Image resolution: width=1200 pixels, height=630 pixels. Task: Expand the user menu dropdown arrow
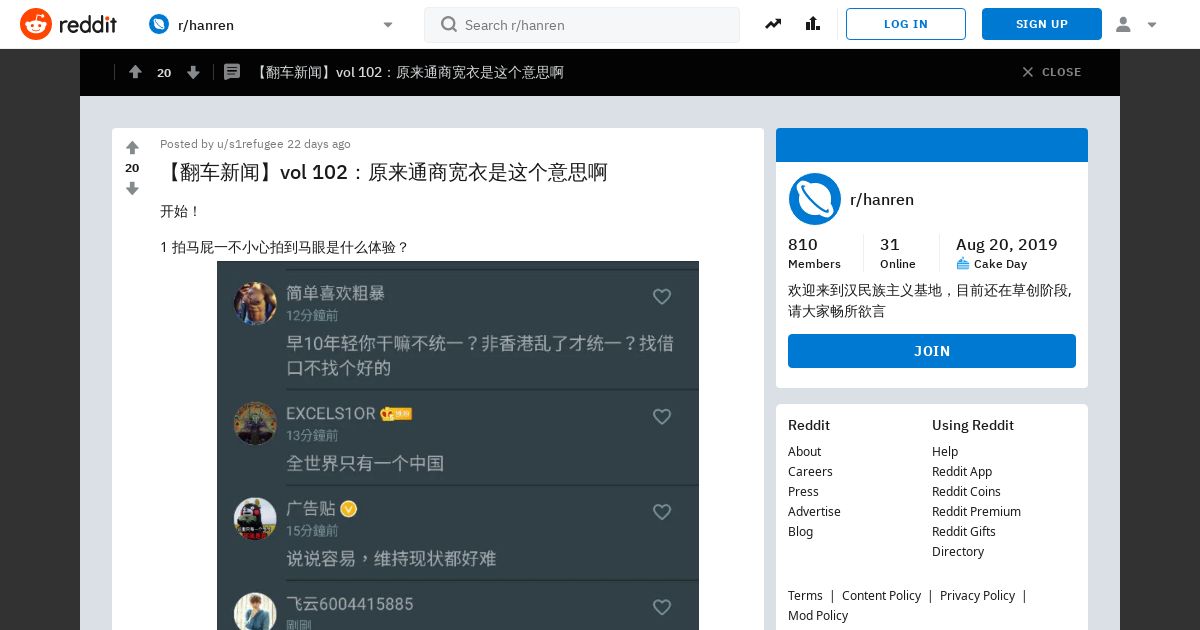1152,25
